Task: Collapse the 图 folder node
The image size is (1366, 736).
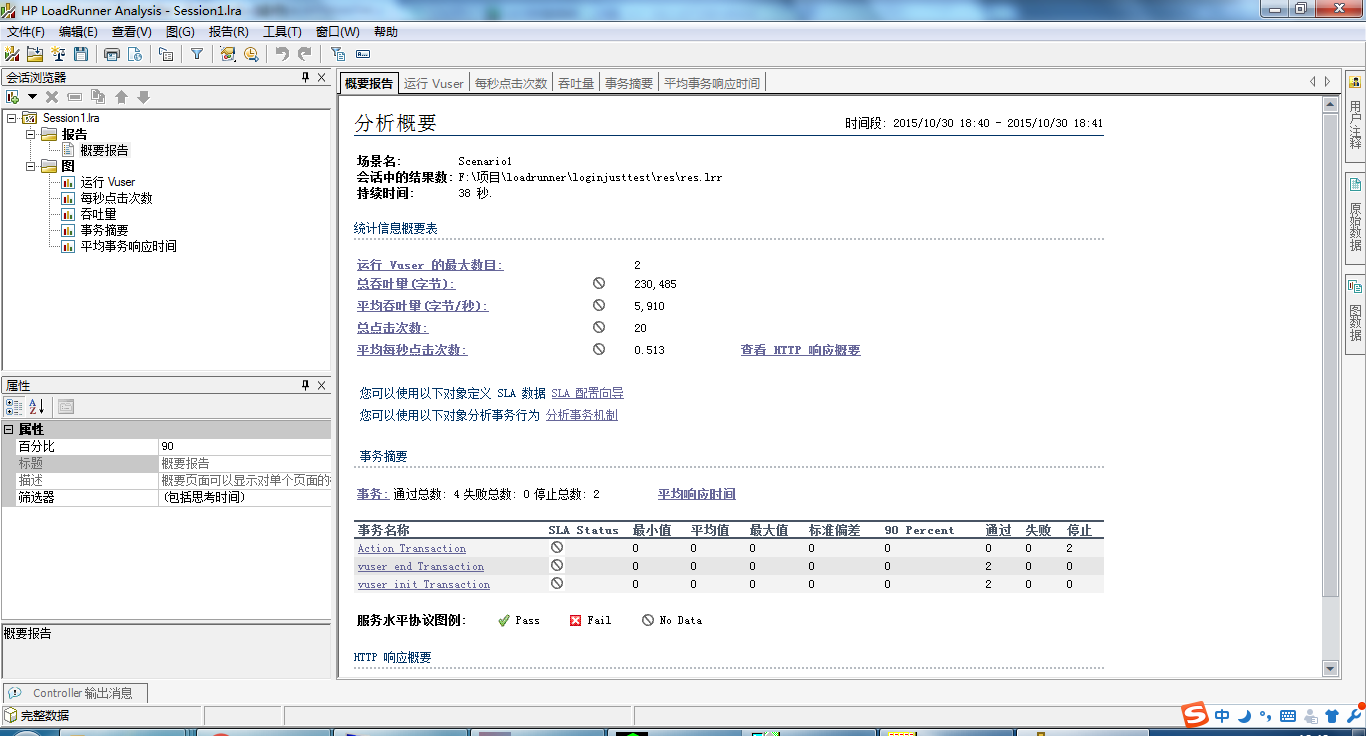Action: click(30, 166)
